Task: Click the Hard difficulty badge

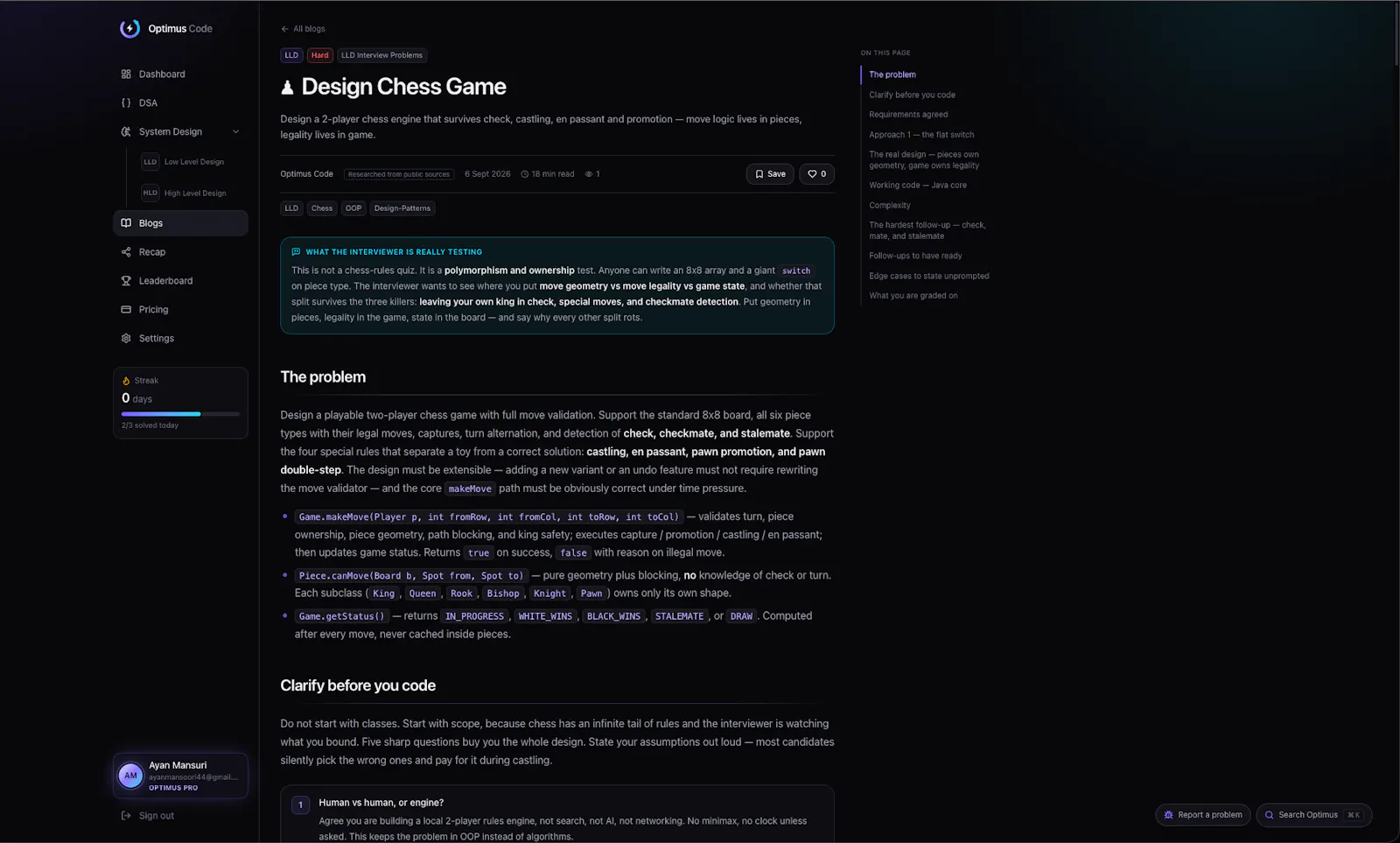Action: (320, 55)
